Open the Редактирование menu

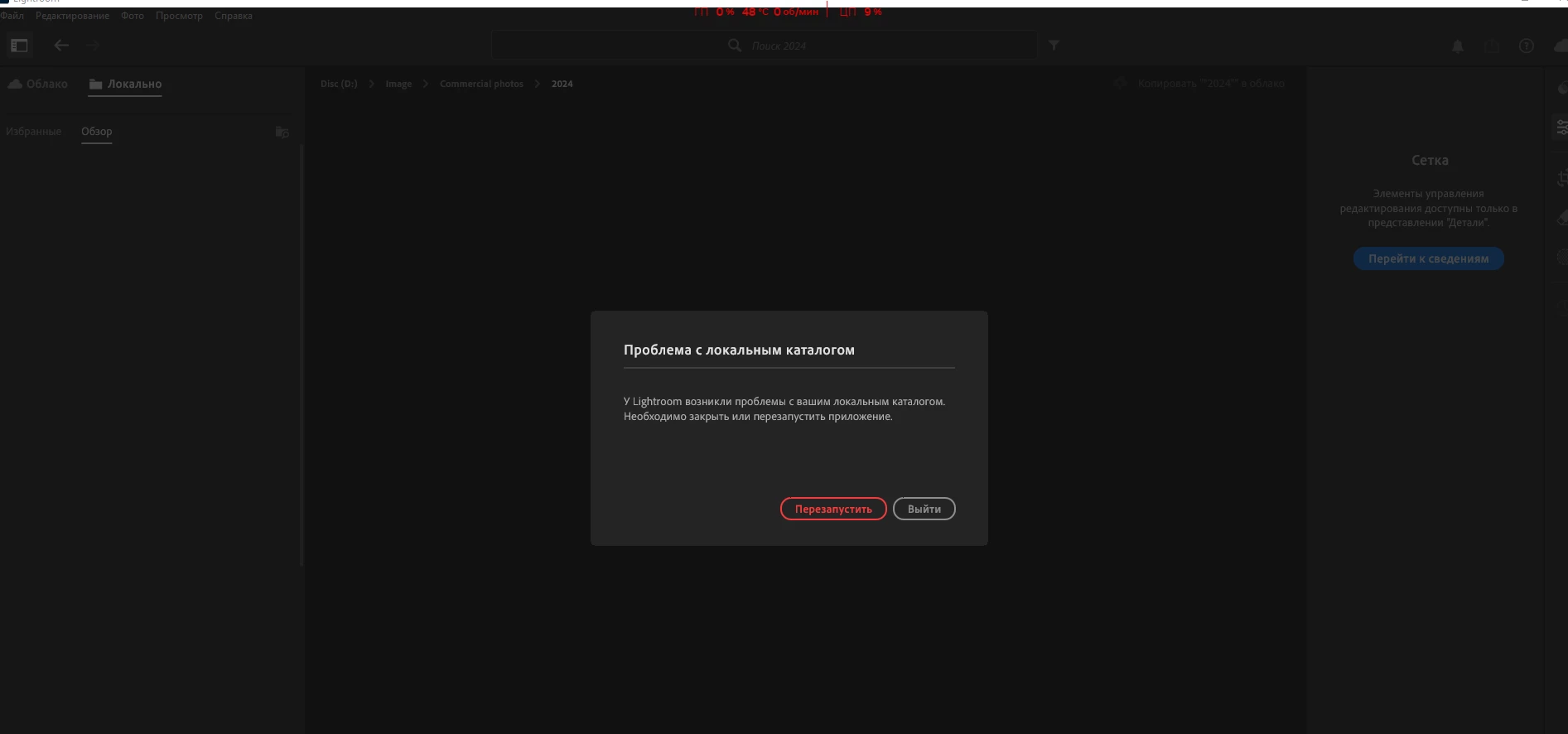72,16
